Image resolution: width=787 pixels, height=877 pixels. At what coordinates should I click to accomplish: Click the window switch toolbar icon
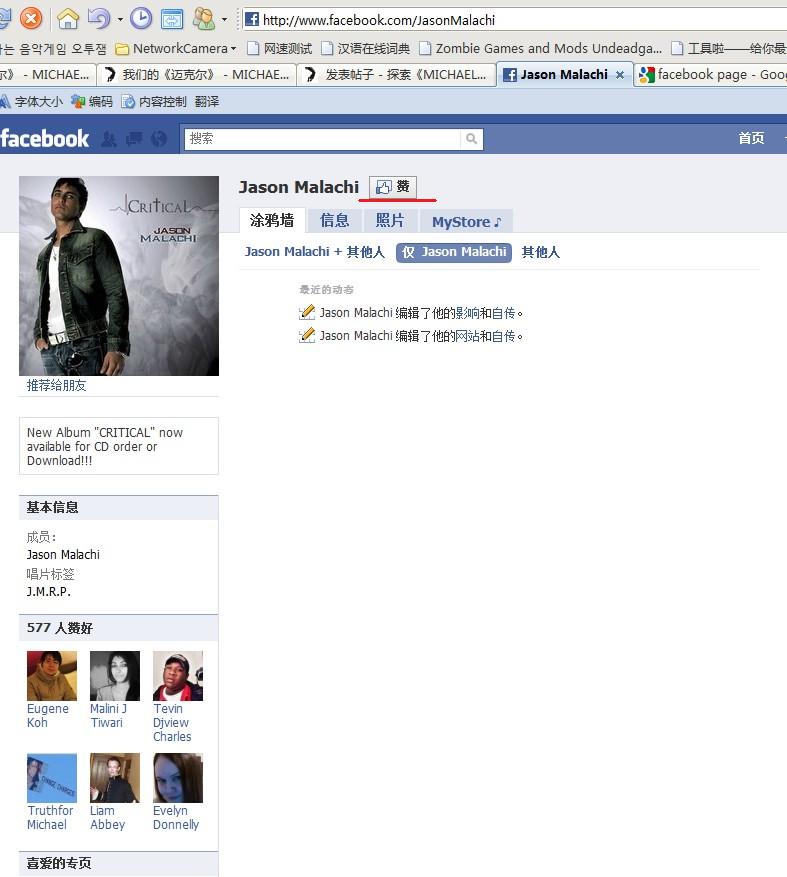coord(172,19)
